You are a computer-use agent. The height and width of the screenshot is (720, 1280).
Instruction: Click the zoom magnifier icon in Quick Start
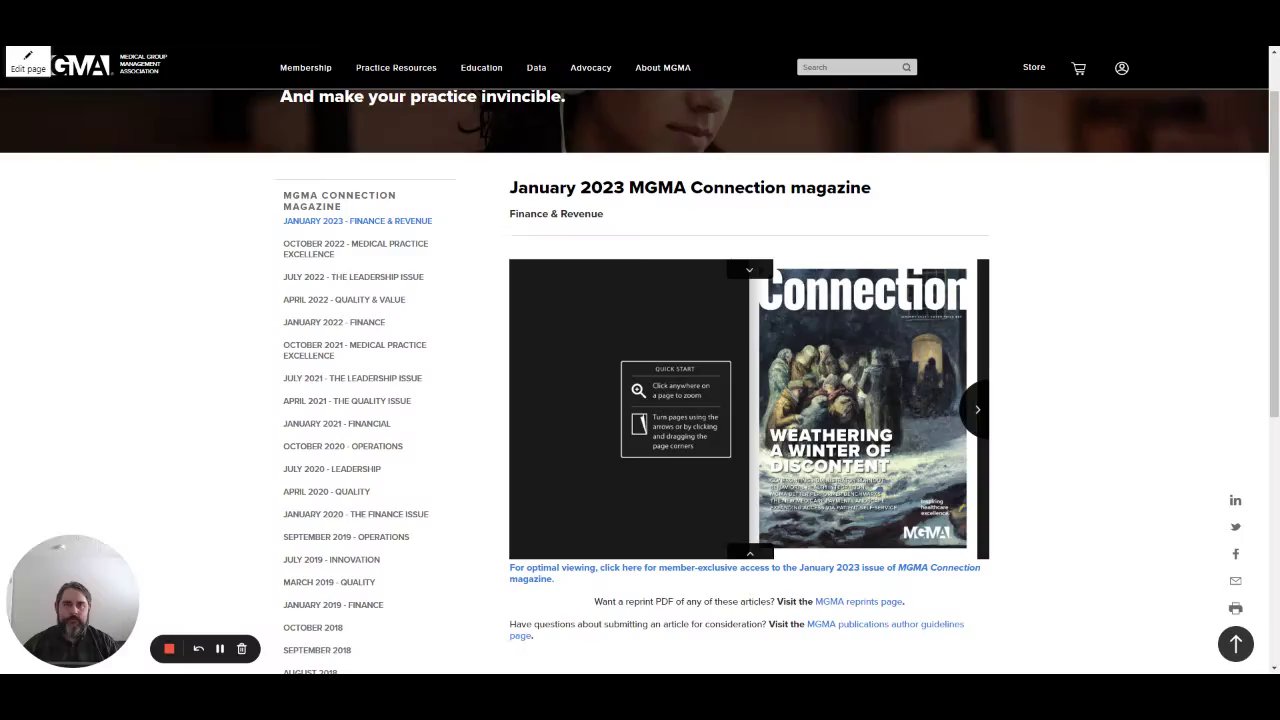638,390
